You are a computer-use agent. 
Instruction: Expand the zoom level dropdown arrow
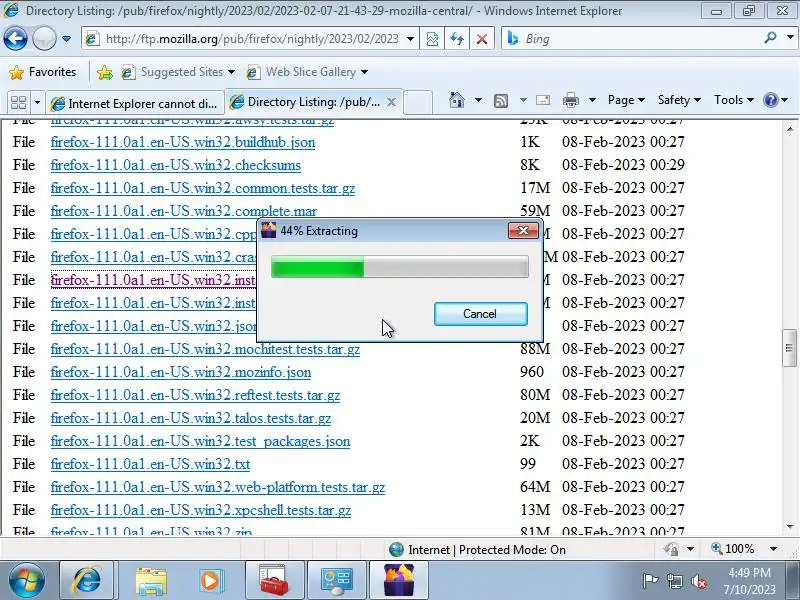(x=773, y=549)
